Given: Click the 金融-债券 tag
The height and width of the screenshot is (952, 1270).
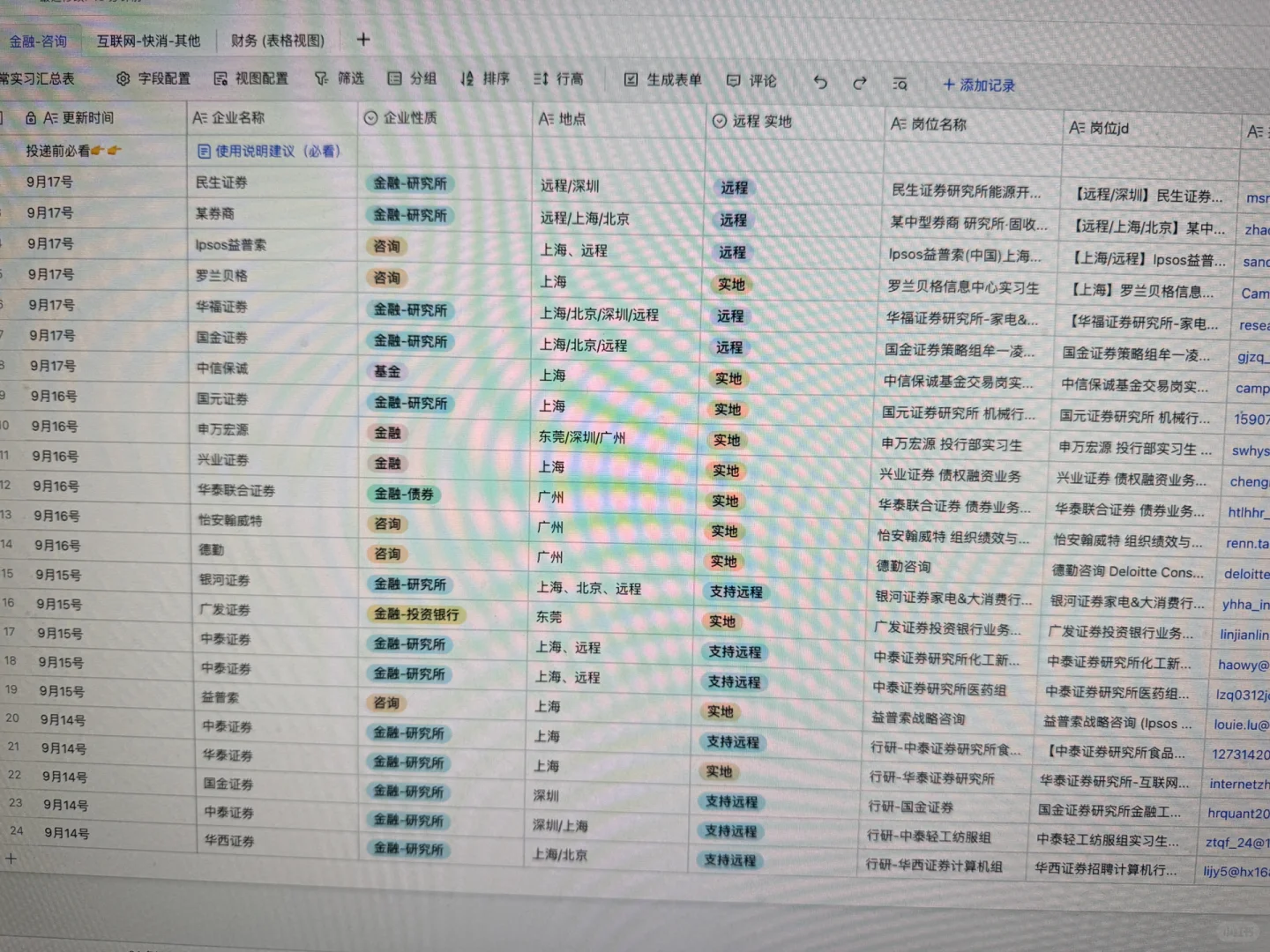Looking at the screenshot, I should 404,494.
